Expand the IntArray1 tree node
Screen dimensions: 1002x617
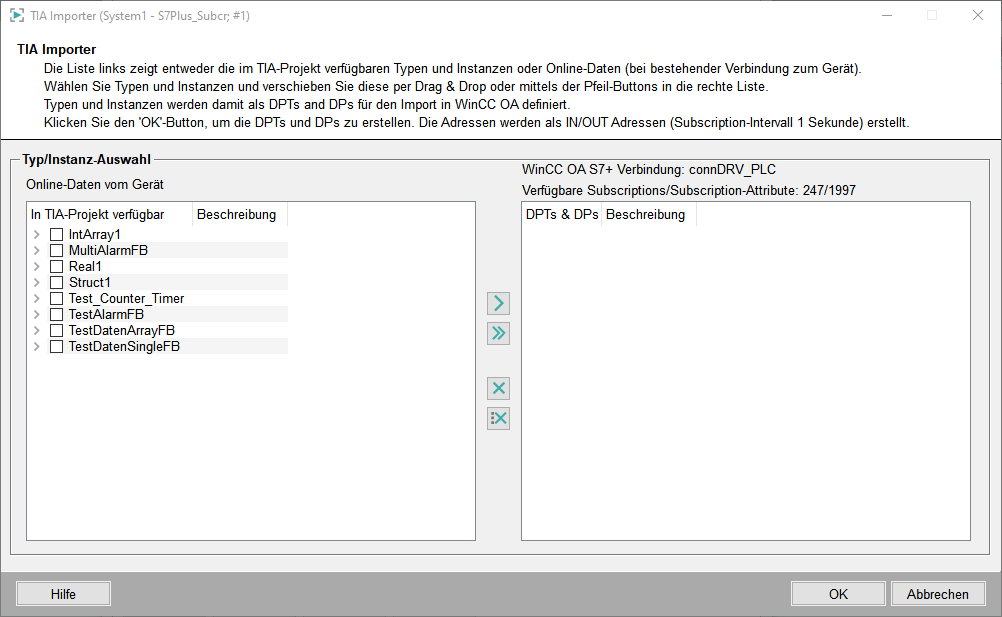(36, 234)
